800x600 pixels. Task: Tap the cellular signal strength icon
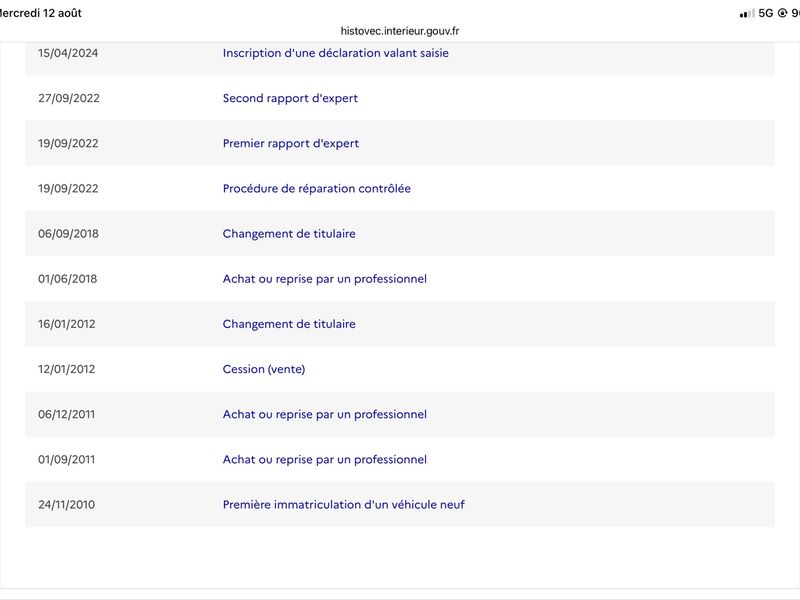[x=747, y=14]
